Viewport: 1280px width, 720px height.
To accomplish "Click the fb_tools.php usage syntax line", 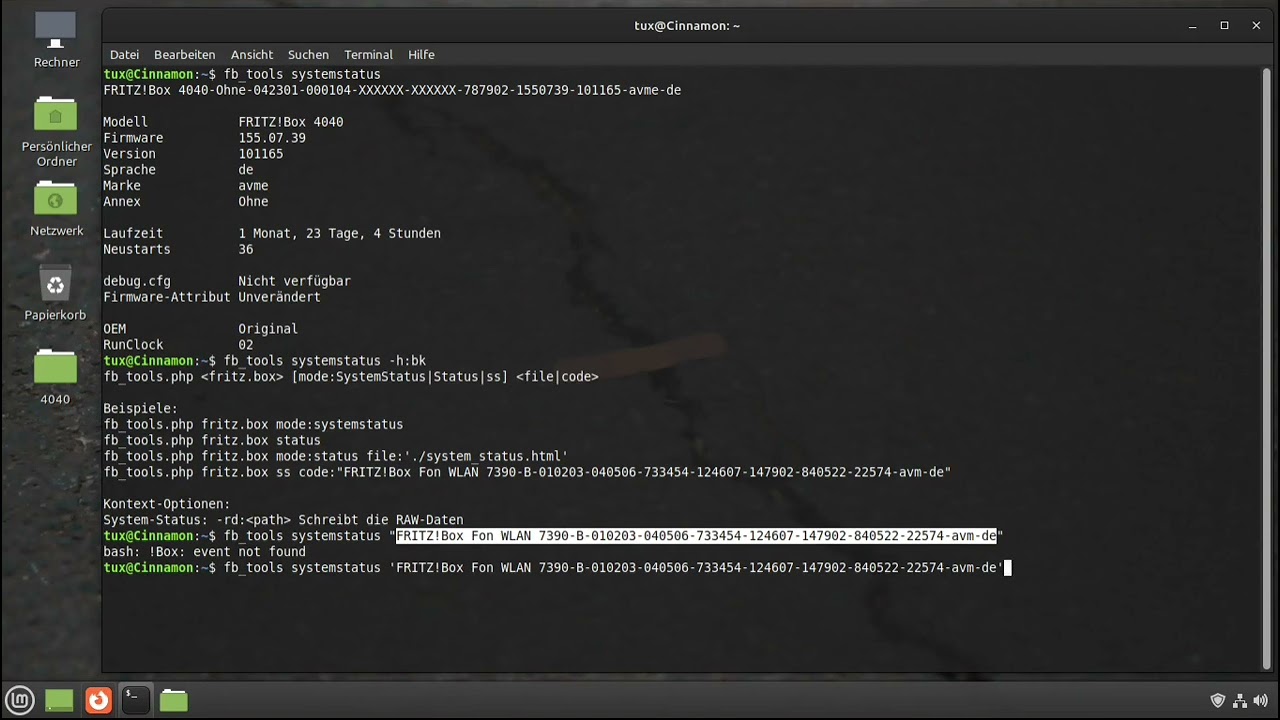I will point(351,377).
